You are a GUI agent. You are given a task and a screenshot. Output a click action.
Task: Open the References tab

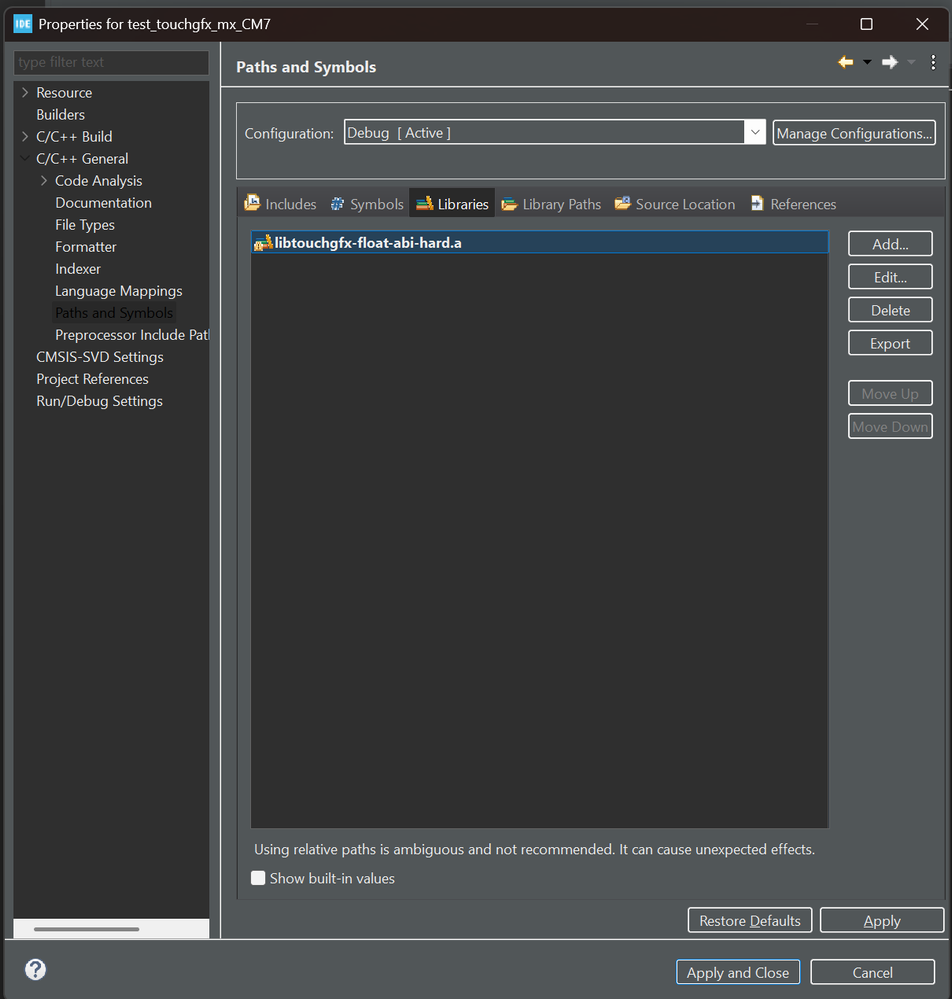click(x=793, y=204)
